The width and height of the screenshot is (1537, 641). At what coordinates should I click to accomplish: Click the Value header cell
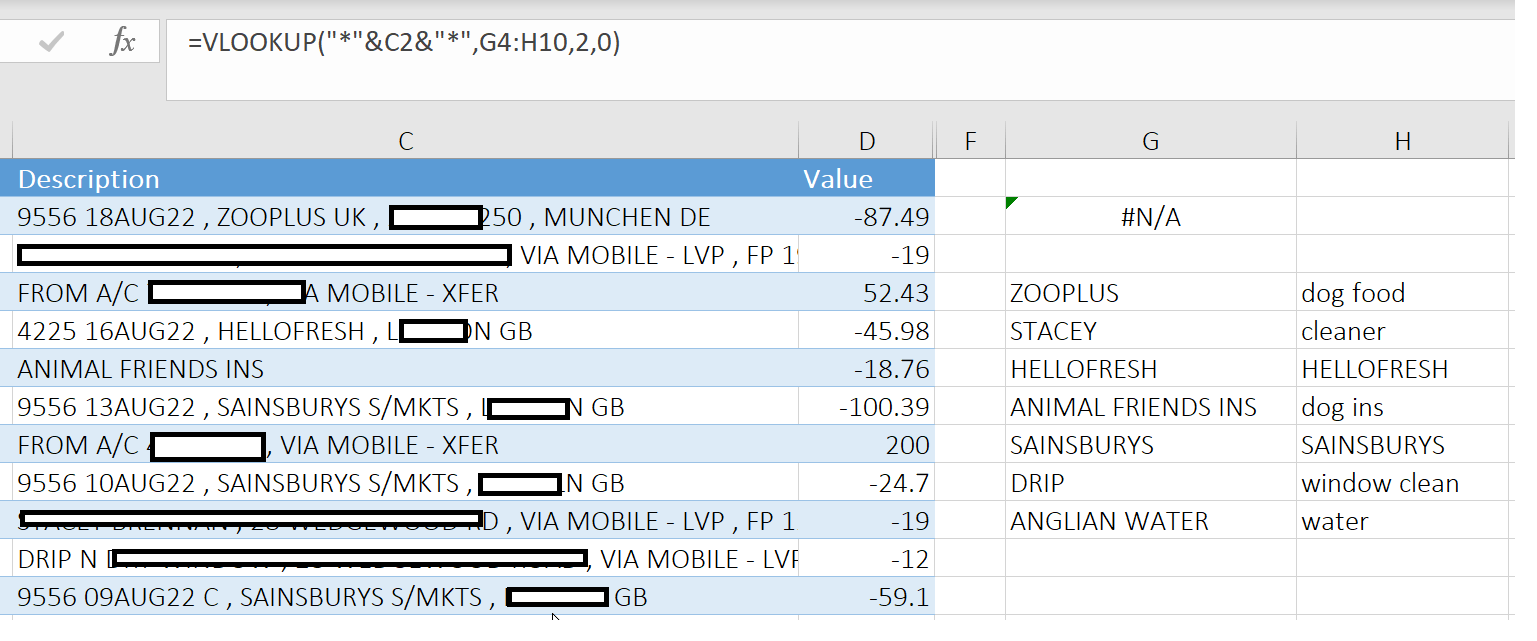[x=866, y=179]
